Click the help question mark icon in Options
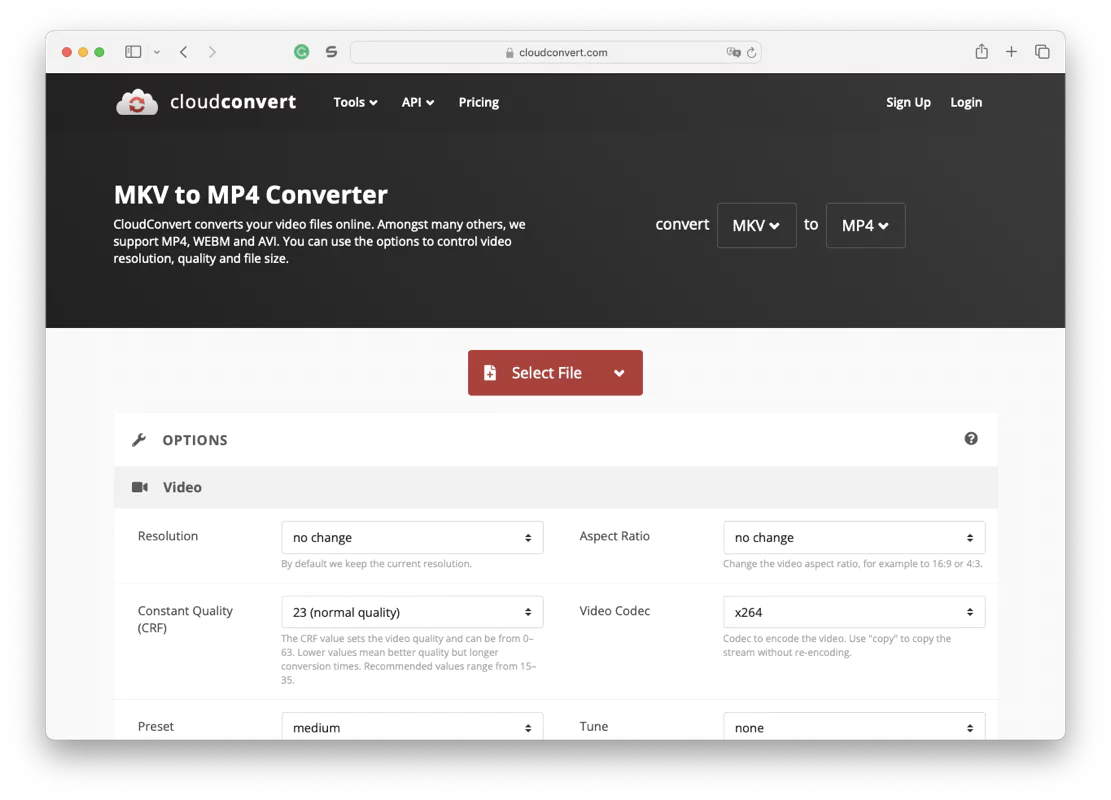 point(971,439)
